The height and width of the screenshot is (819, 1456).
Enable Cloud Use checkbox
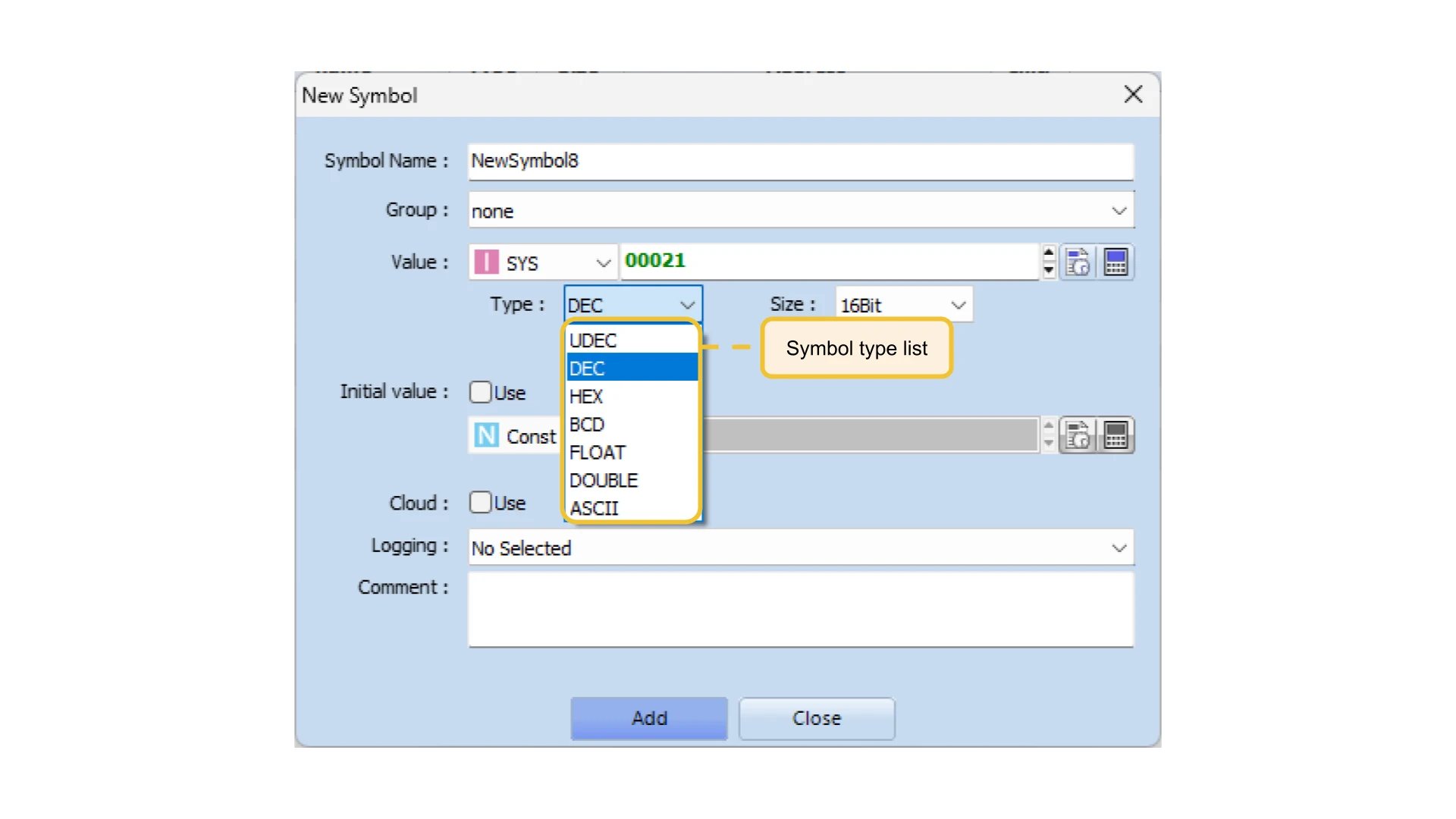480,502
